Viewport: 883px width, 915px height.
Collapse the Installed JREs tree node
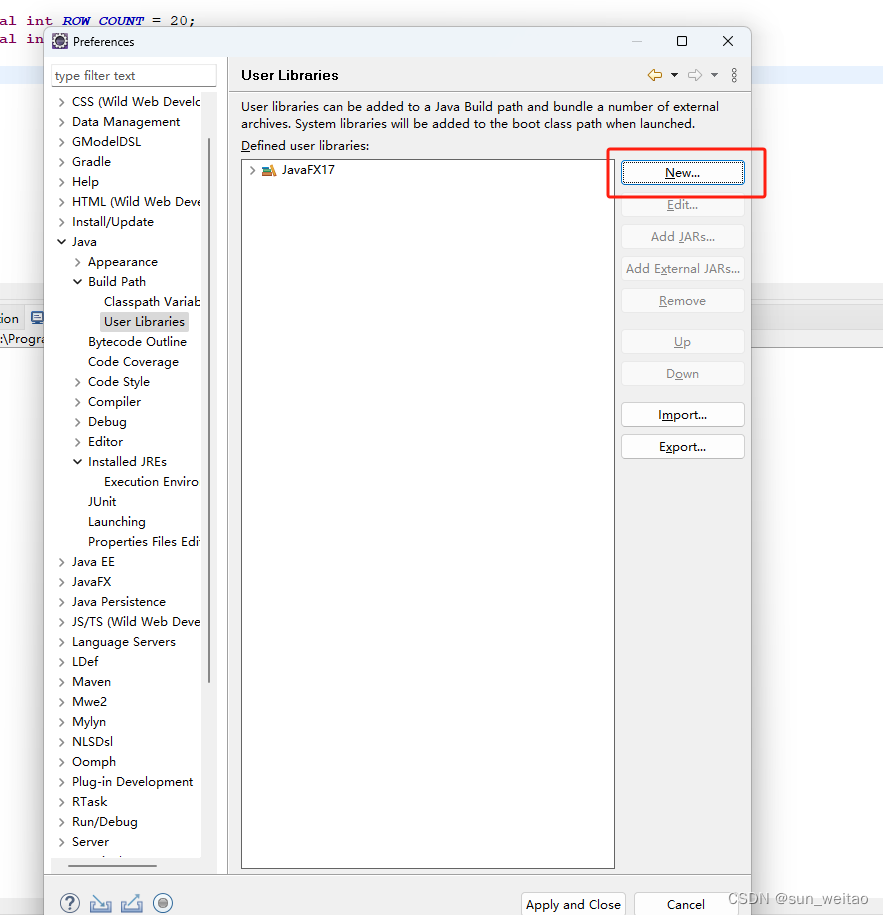(x=77, y=461)
